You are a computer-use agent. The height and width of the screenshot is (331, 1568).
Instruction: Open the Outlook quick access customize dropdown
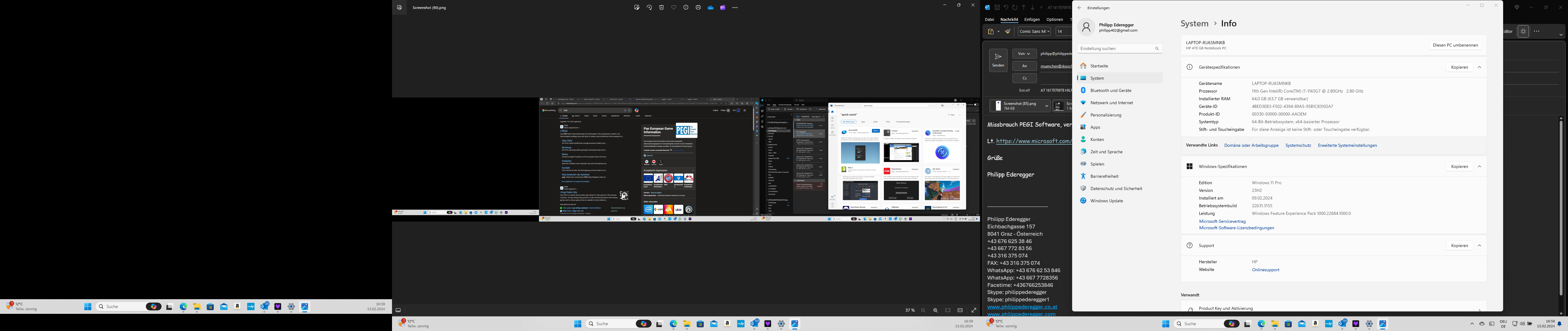[1042, 7]
